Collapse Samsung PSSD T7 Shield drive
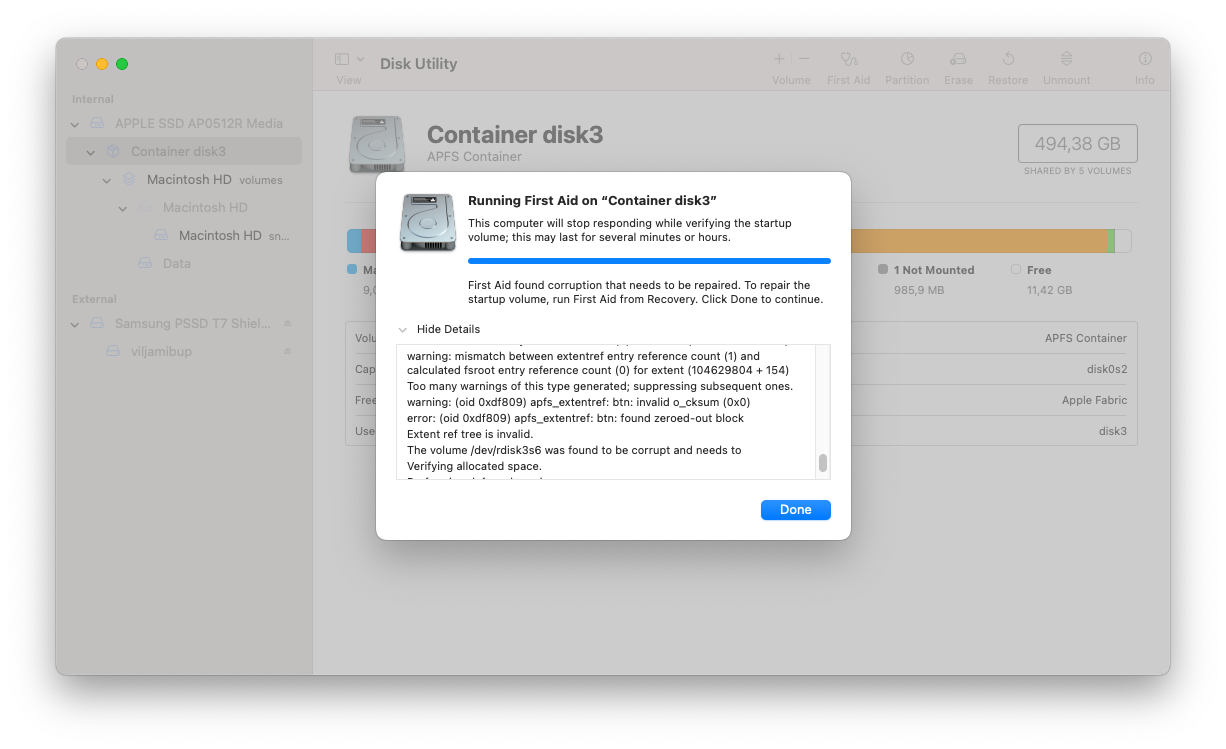Screen dimensions: 1226x749 coord(75,324)
